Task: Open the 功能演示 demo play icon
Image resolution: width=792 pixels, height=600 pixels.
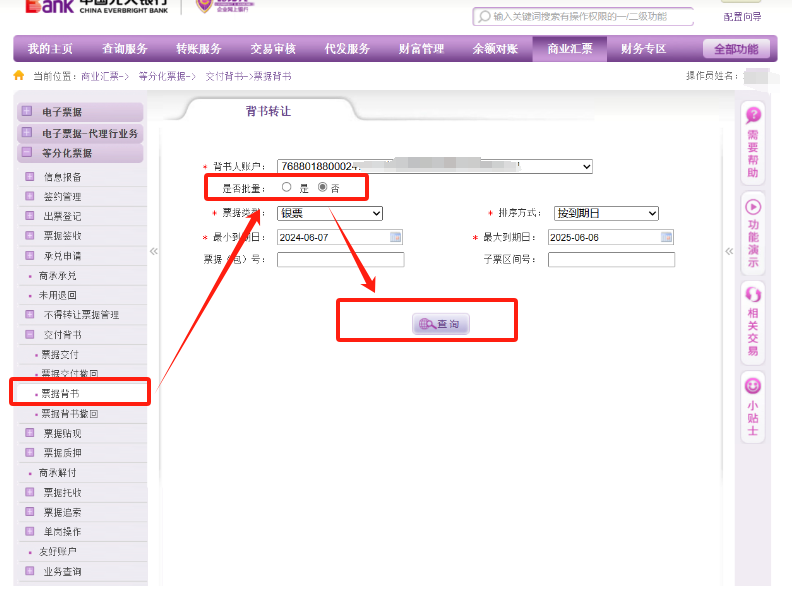Action: [753, 207]
